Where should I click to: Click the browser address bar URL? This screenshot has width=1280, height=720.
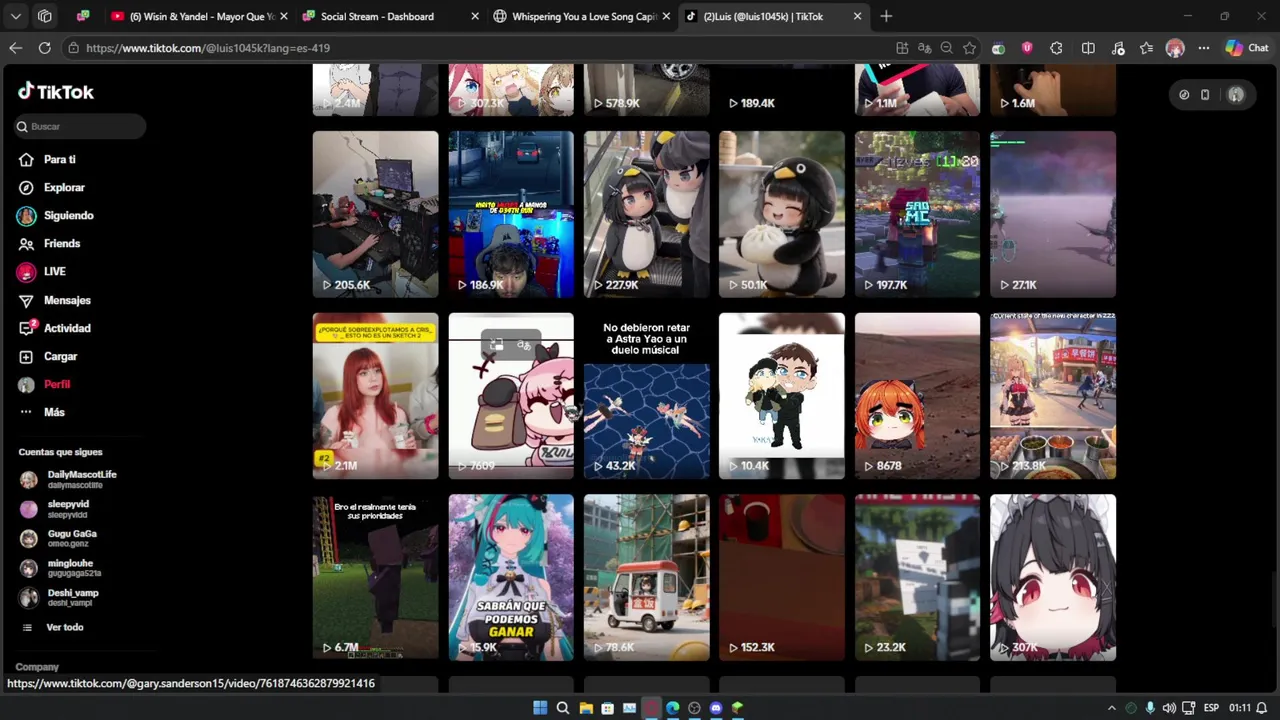click(208, 48)
